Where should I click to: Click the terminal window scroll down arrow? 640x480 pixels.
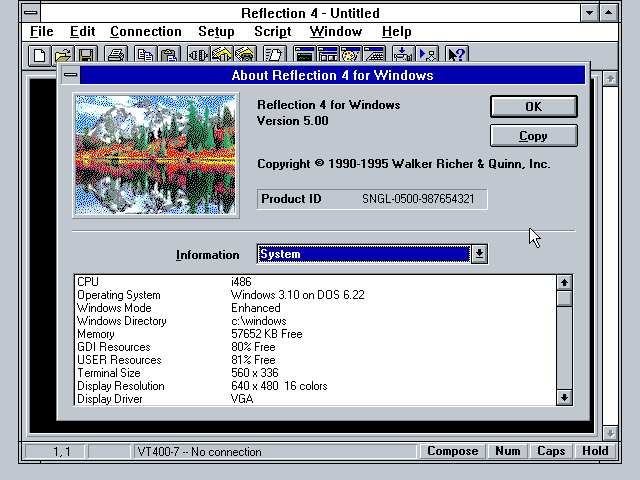(x=610, y=433)
